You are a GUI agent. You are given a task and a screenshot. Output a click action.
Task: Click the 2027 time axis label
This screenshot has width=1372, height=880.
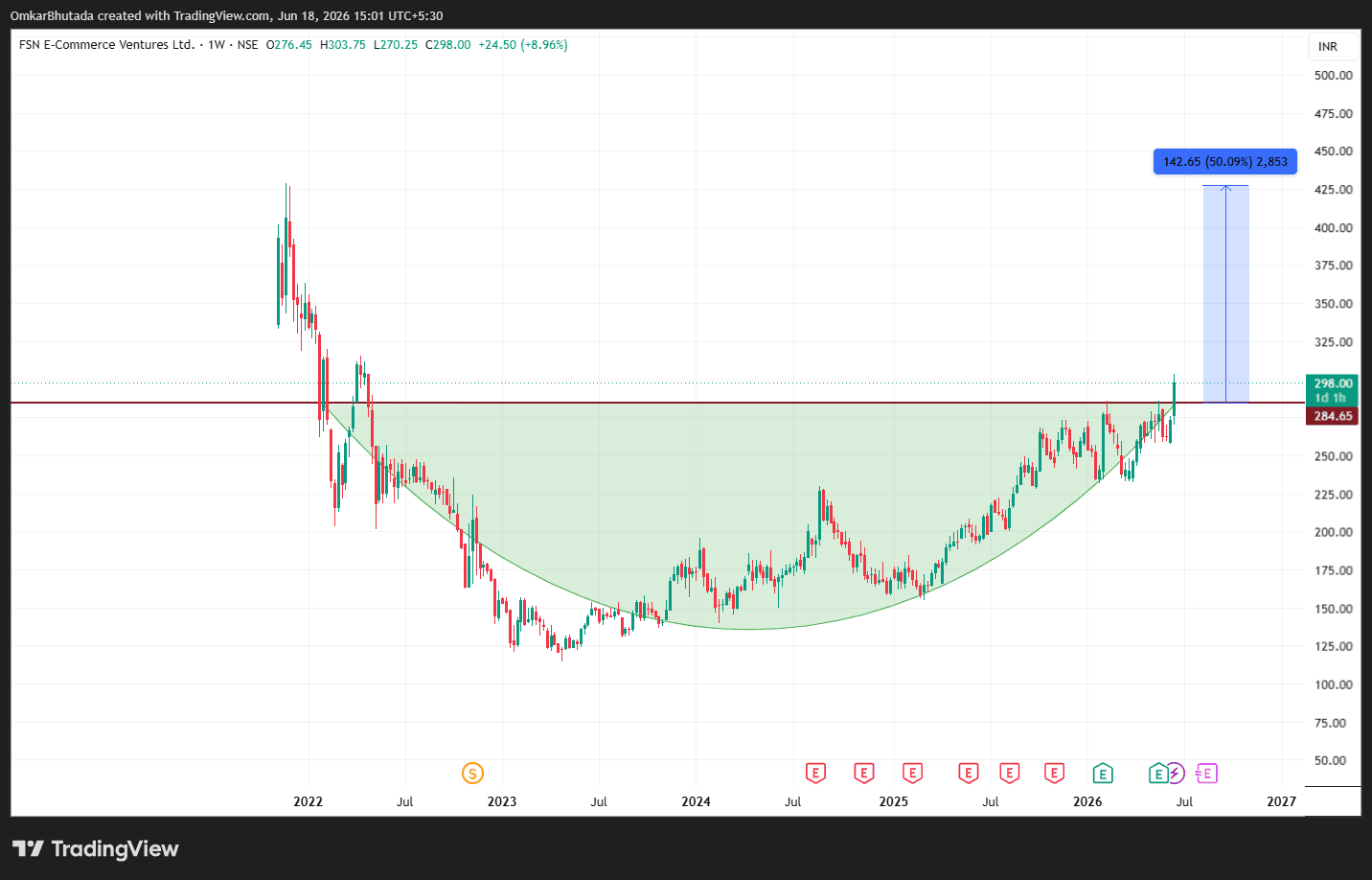tap(1281, 801)
